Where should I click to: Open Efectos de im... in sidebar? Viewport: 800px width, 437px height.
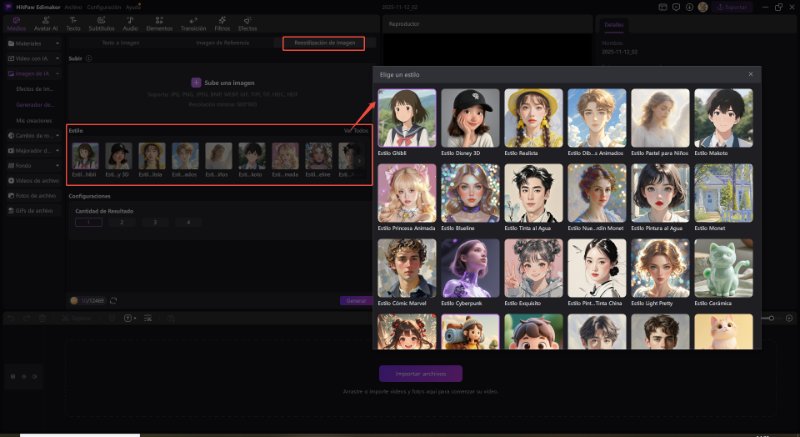(35, 89)
